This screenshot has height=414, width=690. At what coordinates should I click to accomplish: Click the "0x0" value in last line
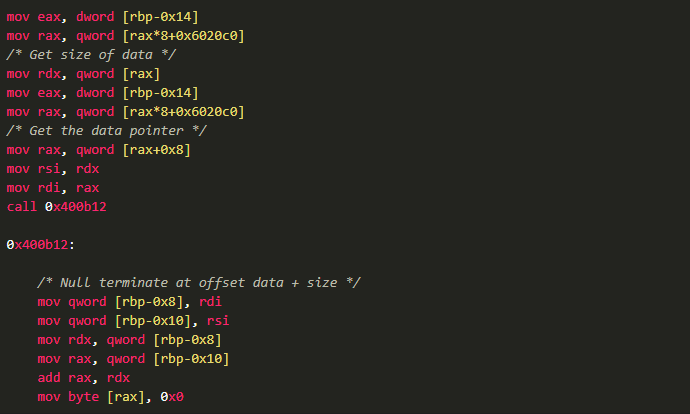(172, 396)
